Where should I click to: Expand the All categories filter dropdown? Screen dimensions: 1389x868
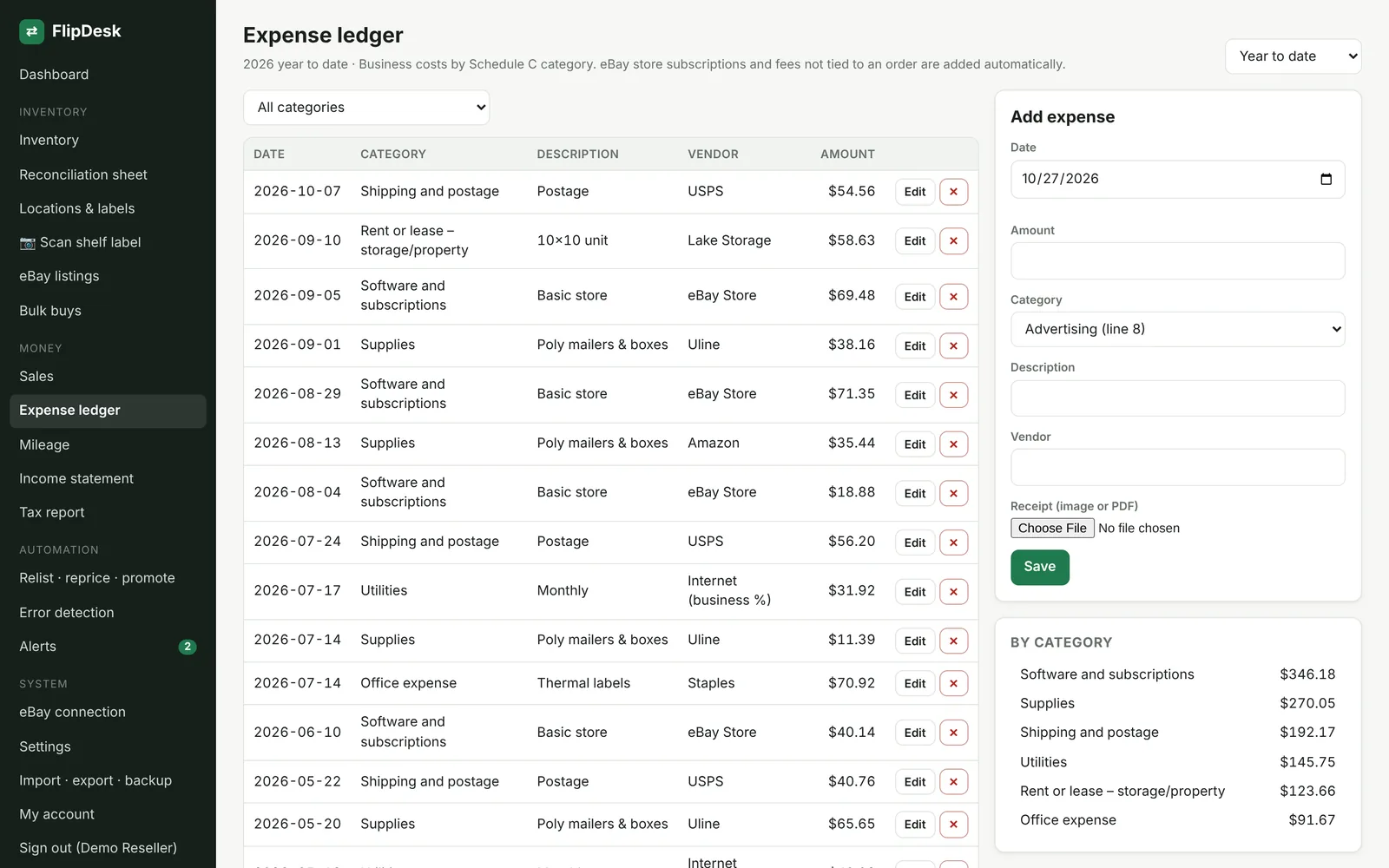click(x=366, y=108)
